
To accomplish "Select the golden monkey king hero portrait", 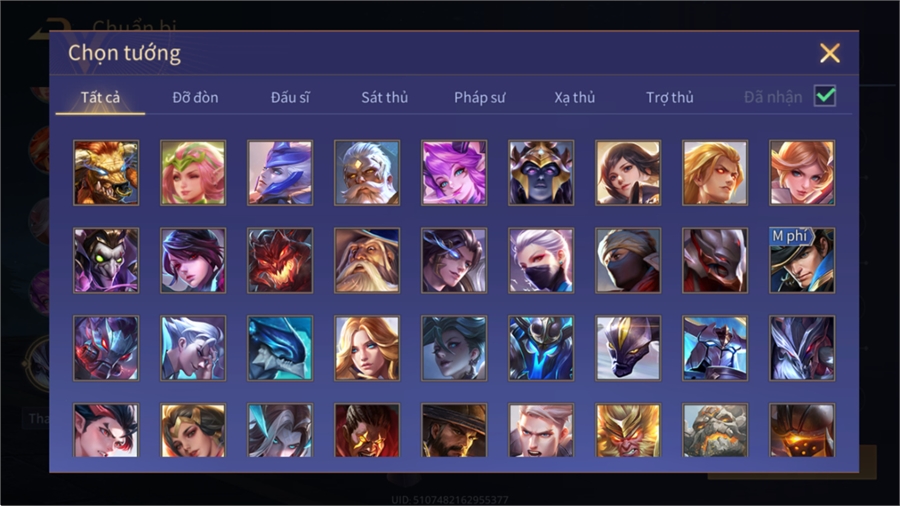I will pyautogui.click(x=628, y=430).
